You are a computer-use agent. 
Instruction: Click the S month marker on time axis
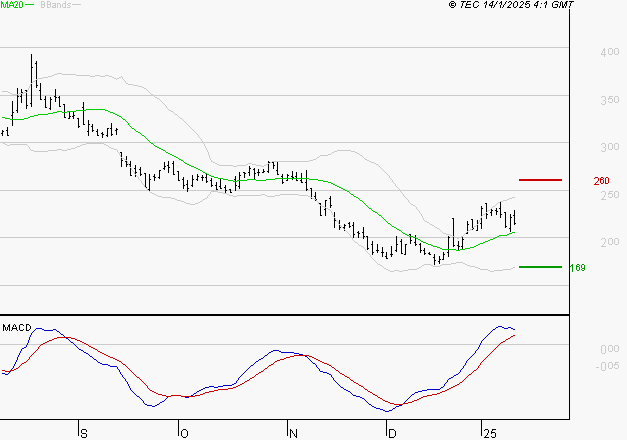point(84,433)
